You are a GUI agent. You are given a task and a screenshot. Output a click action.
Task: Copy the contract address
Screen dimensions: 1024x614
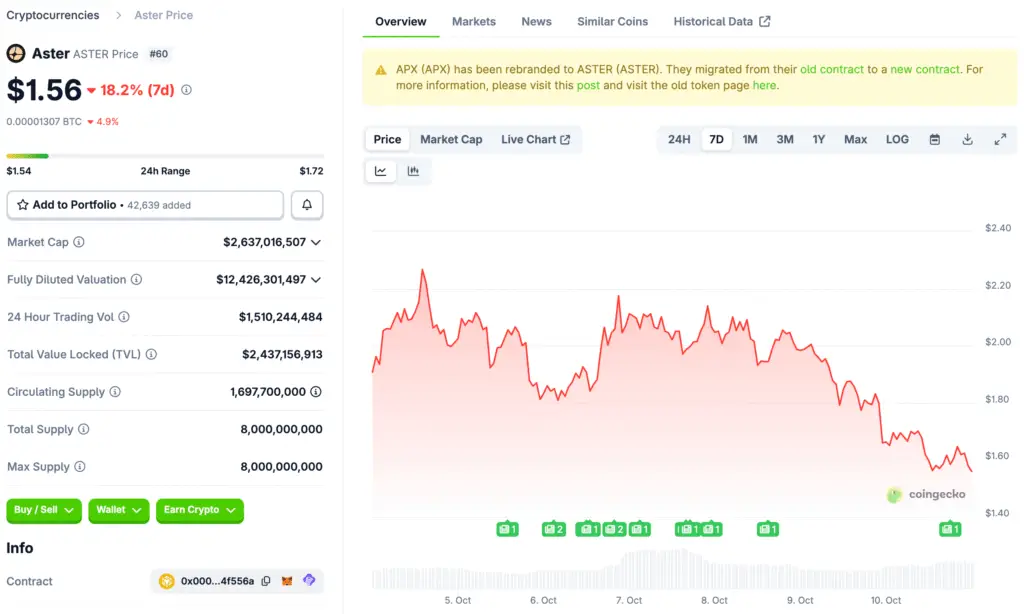pyautogui.click(x=266, y=581)
